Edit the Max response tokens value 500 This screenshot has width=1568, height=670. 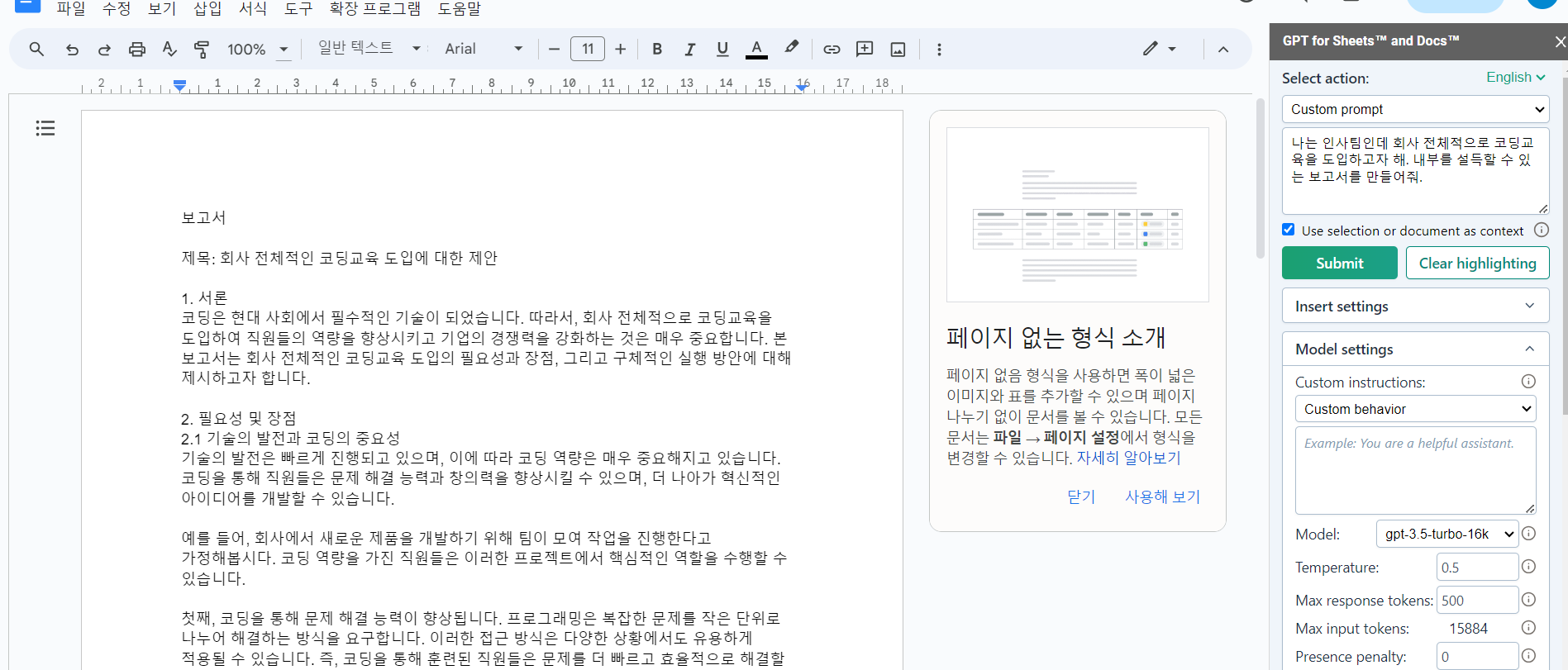coord(1477,601)
